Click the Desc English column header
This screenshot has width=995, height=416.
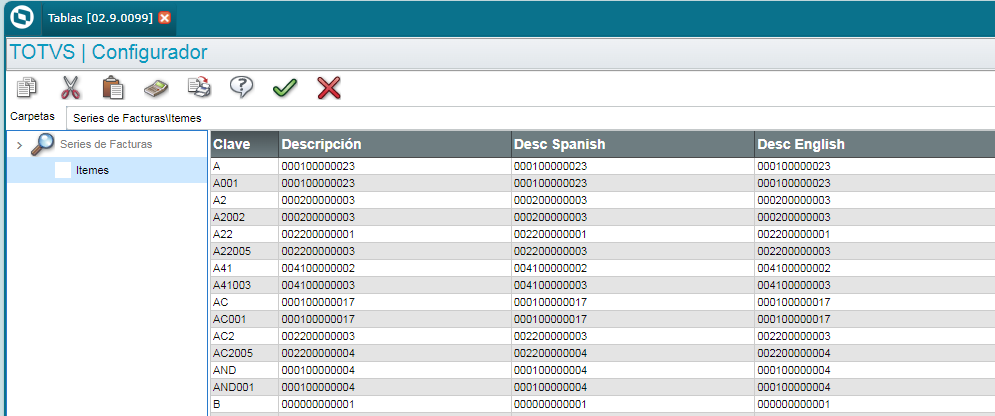click(874, 145)
